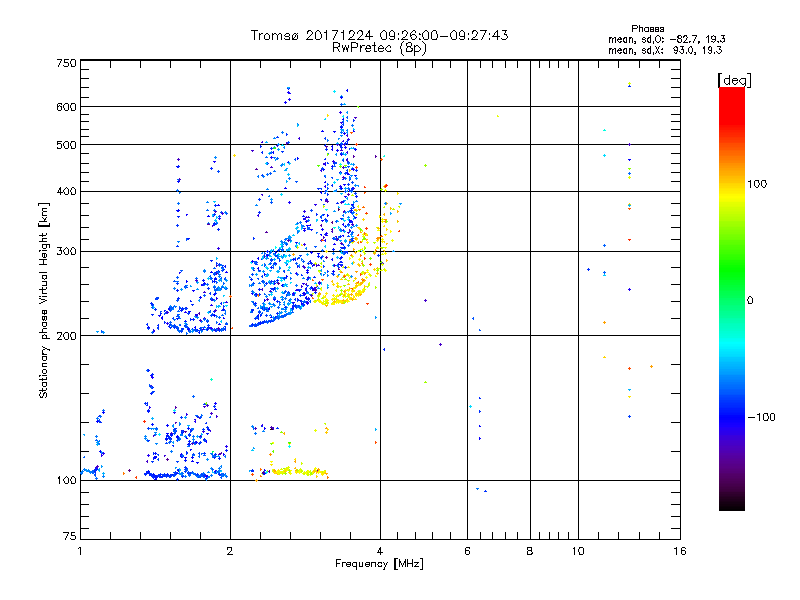Click the y-axis tick label '300'
This screenshot has height=600, width=800.
pyautogui.click(x=66, y=252)
